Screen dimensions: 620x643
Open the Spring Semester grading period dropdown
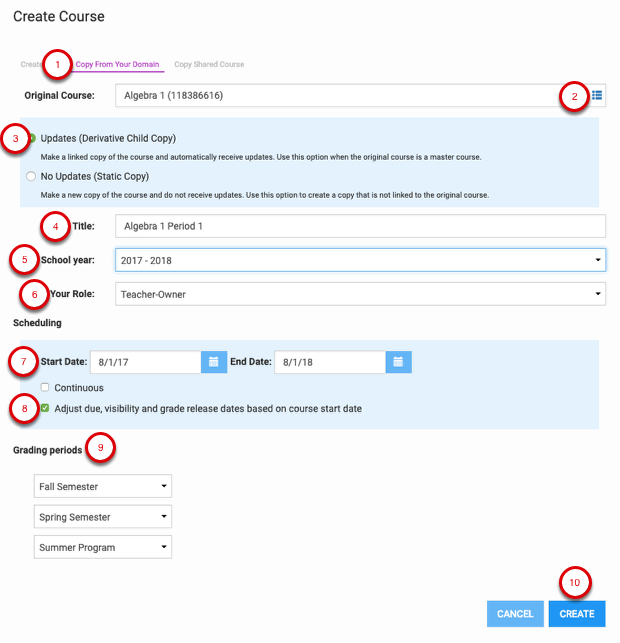(103, 517)
